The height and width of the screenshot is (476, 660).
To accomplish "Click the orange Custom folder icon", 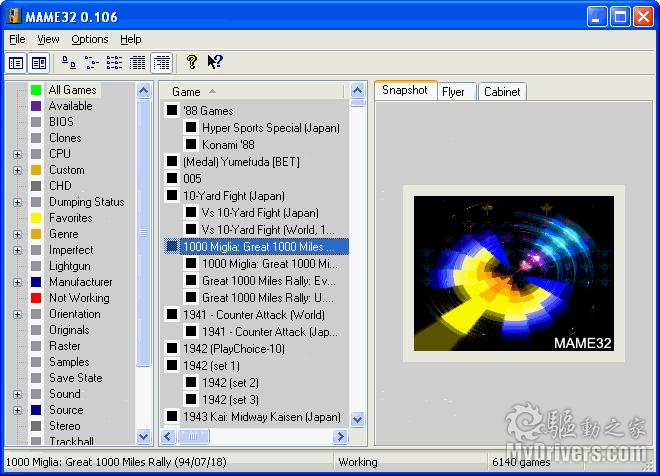I will 36,170.
